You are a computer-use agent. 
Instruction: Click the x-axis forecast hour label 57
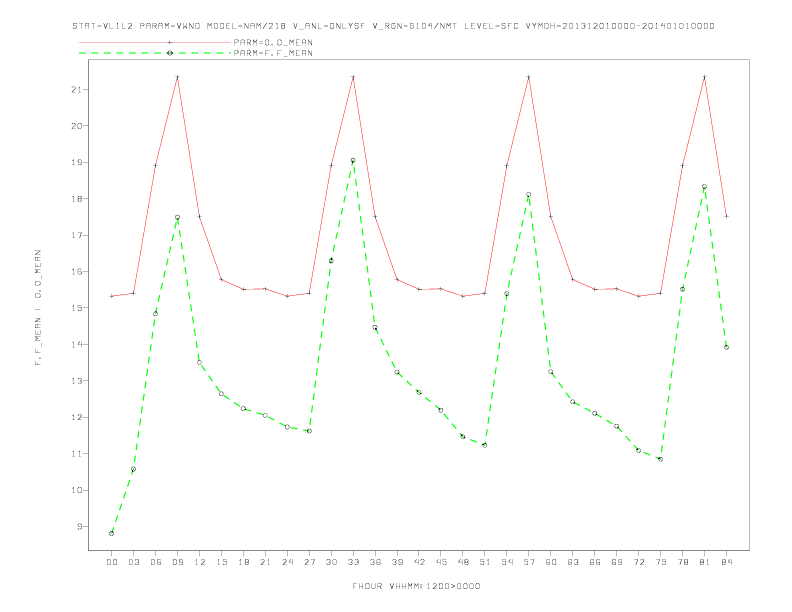click(x=529, y=562)
